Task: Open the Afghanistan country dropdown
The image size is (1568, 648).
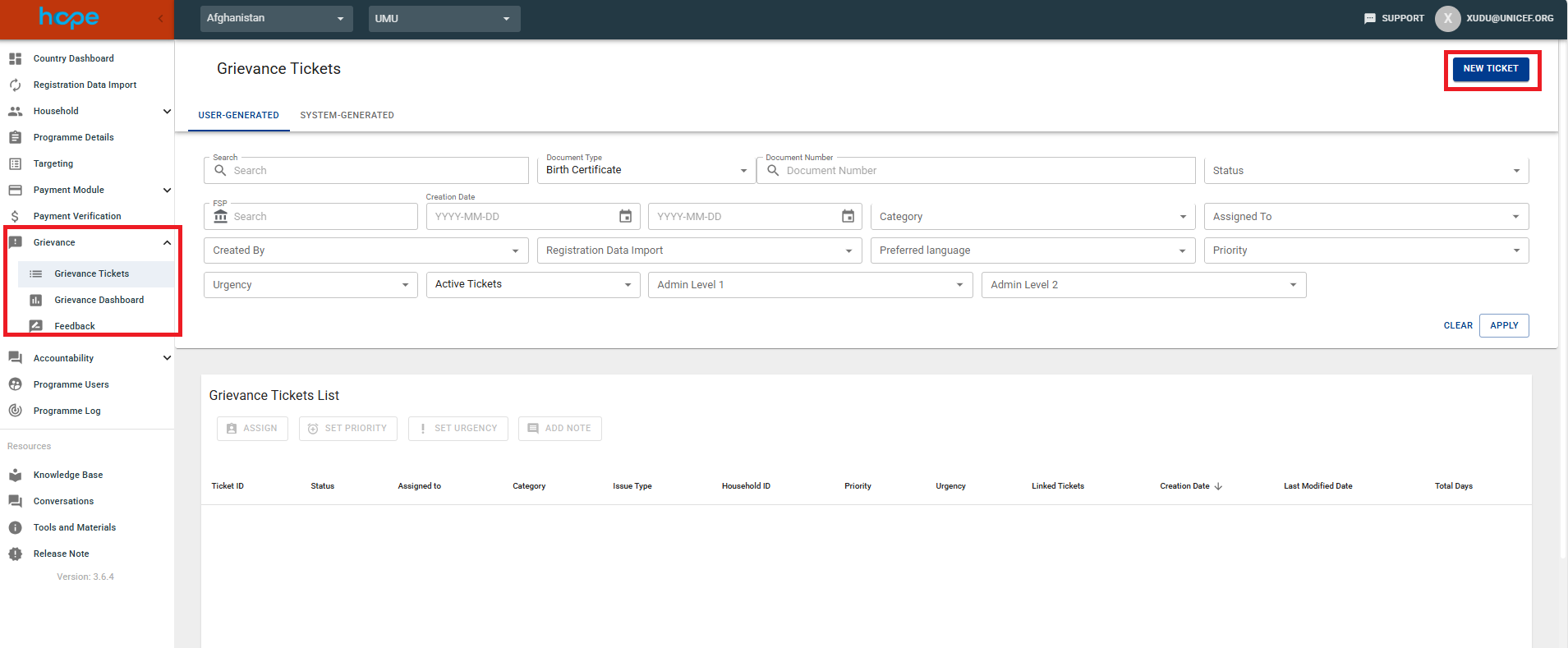Action: click(276, 18)
